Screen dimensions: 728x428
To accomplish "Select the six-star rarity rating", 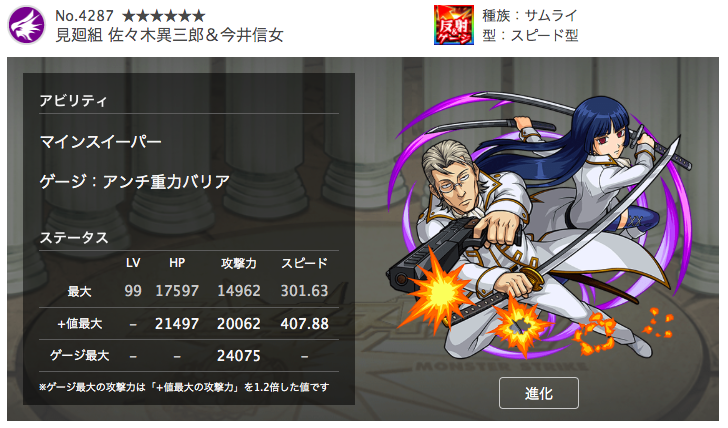I will point(163,16).
